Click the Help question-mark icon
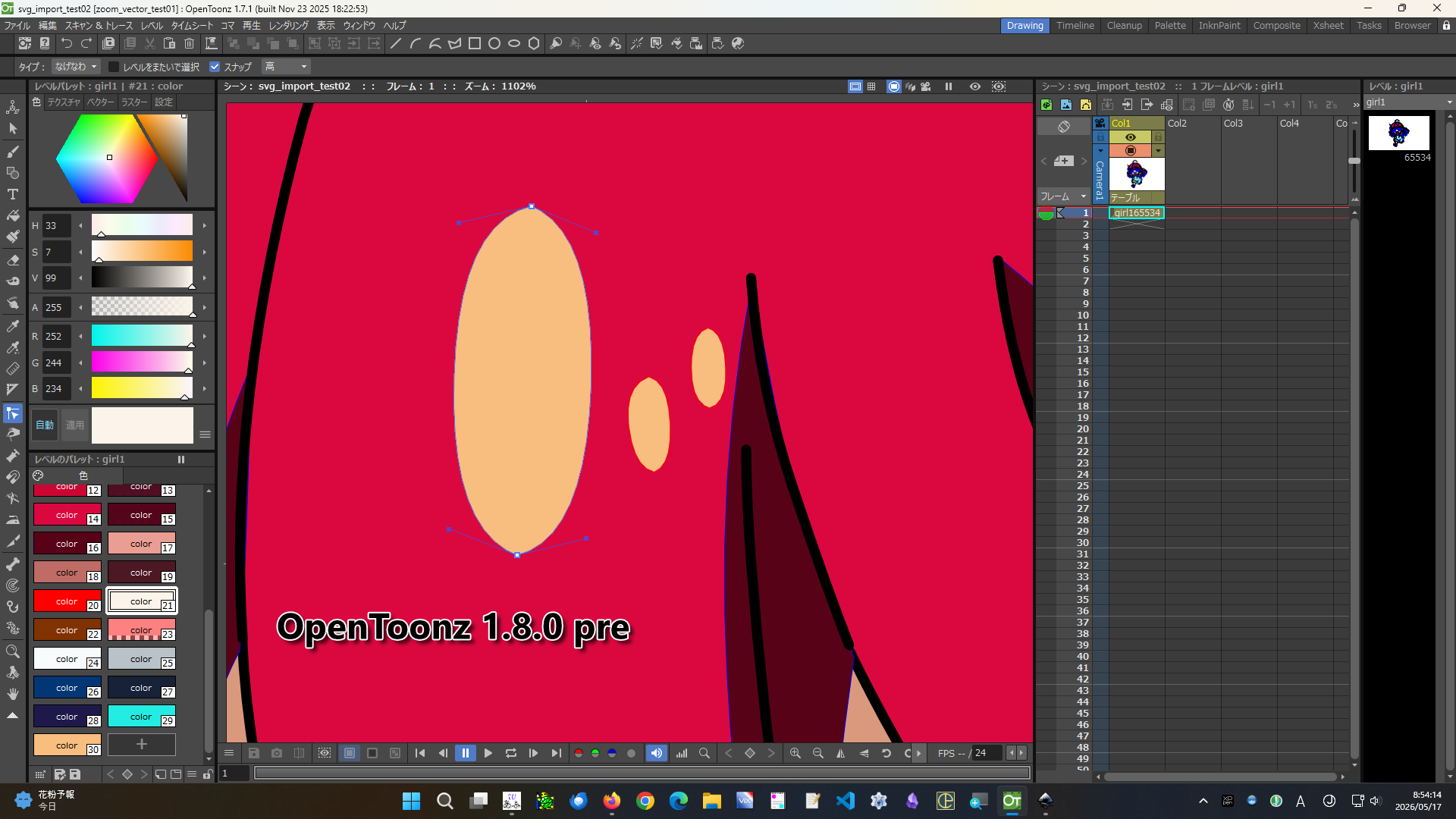This screenshot has width=1456, height=819. coord(45,43)
